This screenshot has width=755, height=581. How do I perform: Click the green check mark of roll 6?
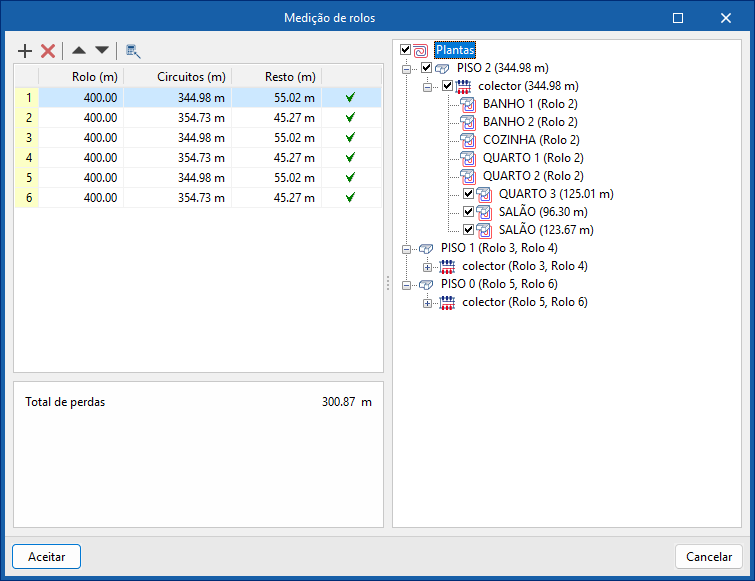click(x=351, y=197)
